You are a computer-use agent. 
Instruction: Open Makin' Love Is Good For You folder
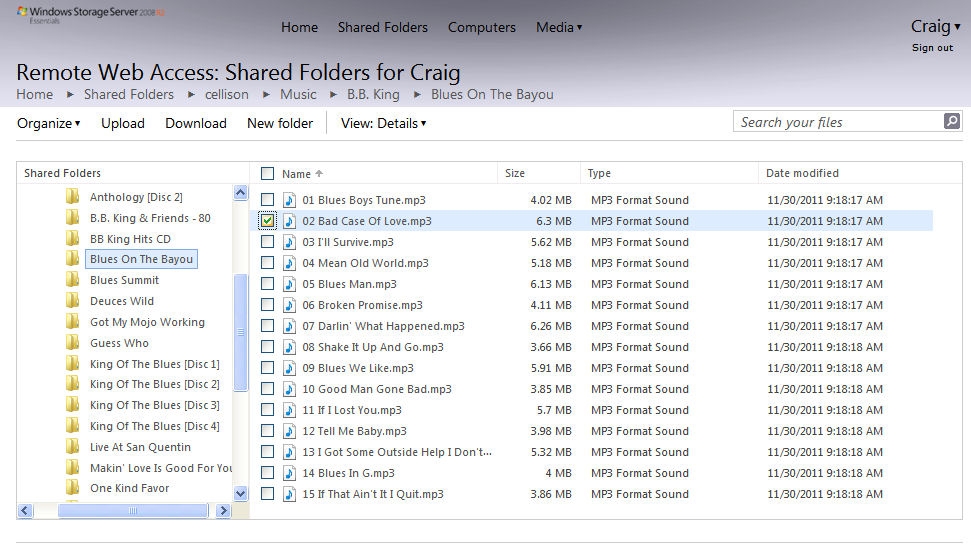tap(160, 468)
